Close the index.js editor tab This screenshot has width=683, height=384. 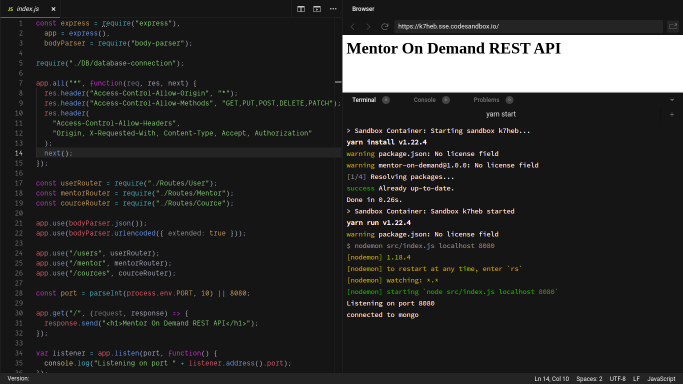pos(53,9)
